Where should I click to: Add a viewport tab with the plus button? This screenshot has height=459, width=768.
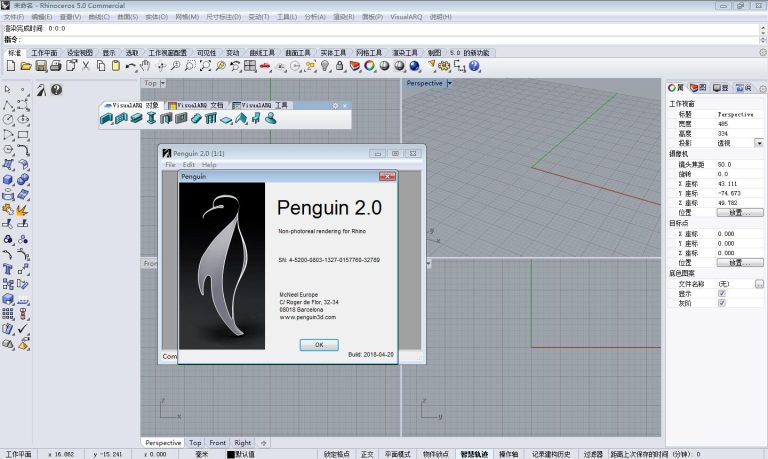pos(264,443)
